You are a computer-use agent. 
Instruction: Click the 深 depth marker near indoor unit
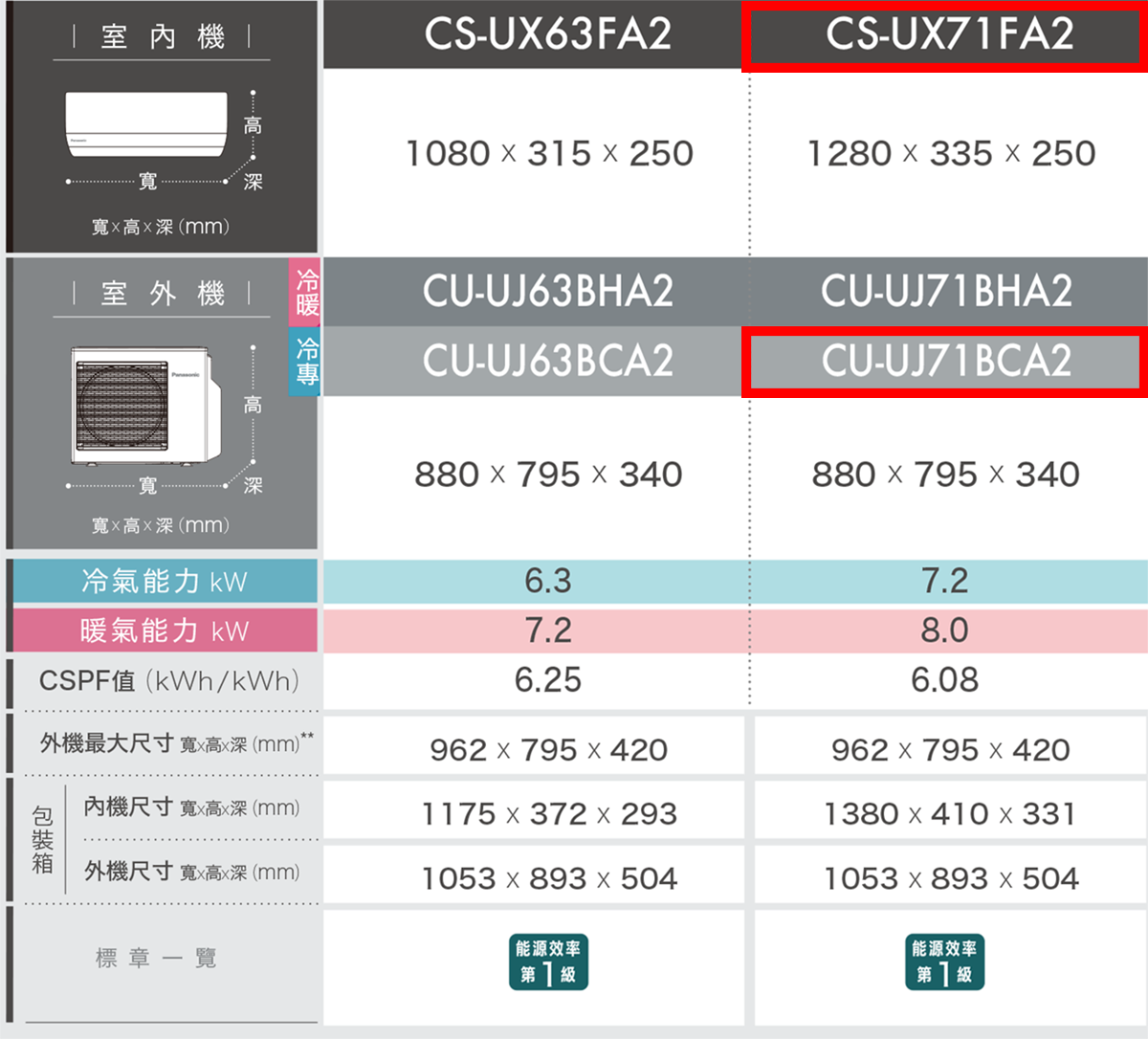click(x=253, y=181)
